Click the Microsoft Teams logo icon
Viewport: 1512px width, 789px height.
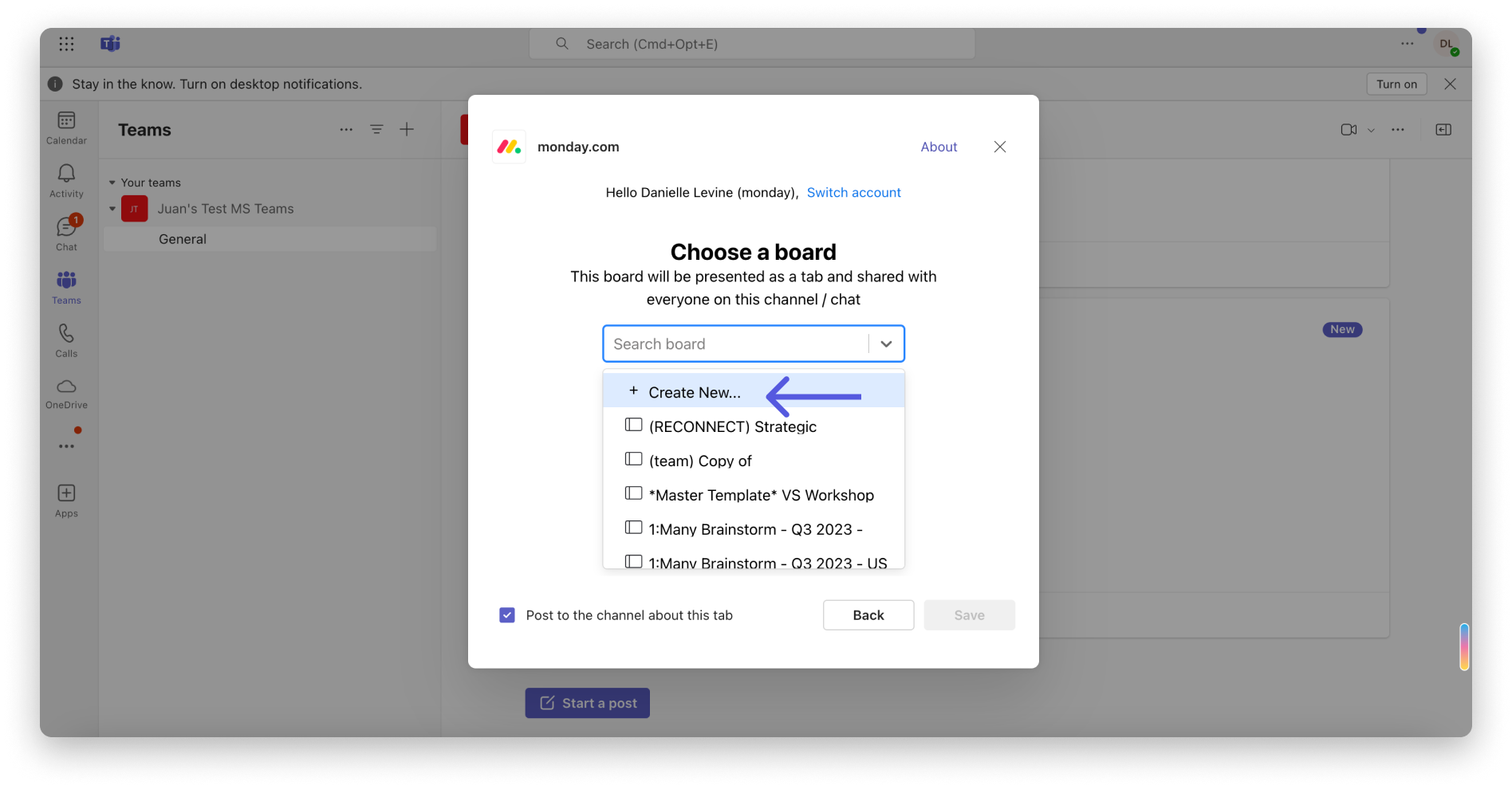point(110,44)
